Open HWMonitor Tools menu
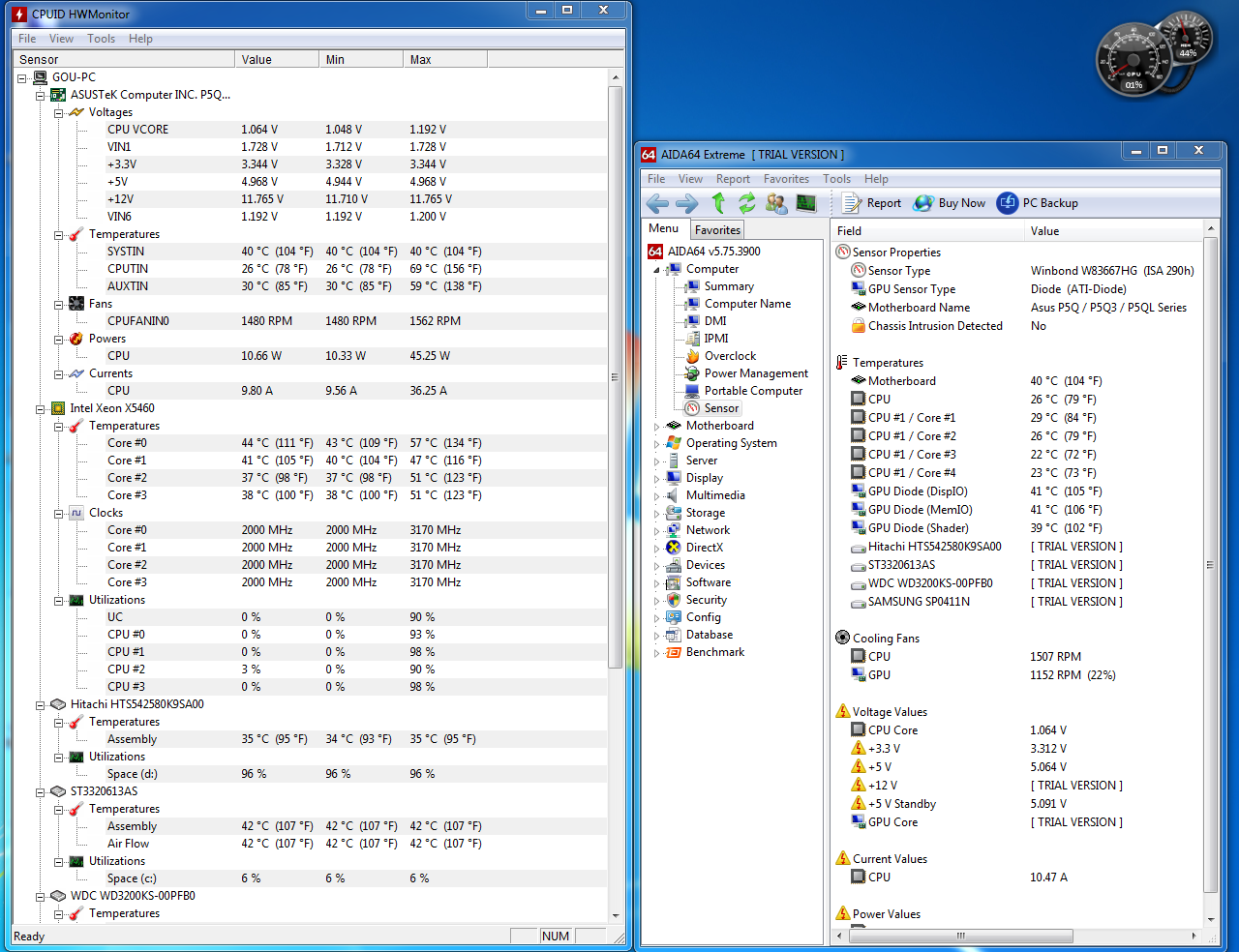 tap(102, 39)
